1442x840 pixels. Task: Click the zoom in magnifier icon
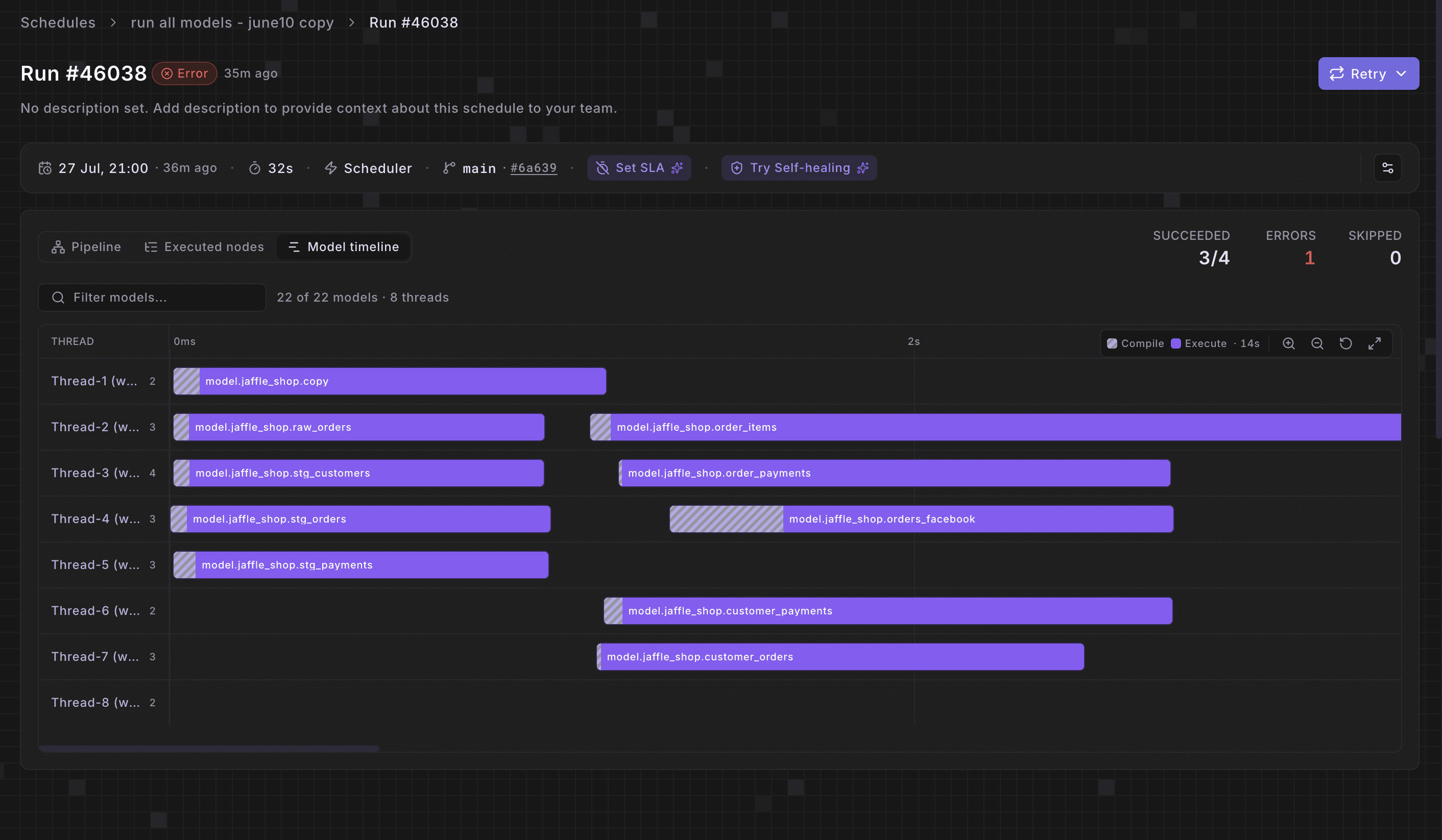click(1289, 343)
